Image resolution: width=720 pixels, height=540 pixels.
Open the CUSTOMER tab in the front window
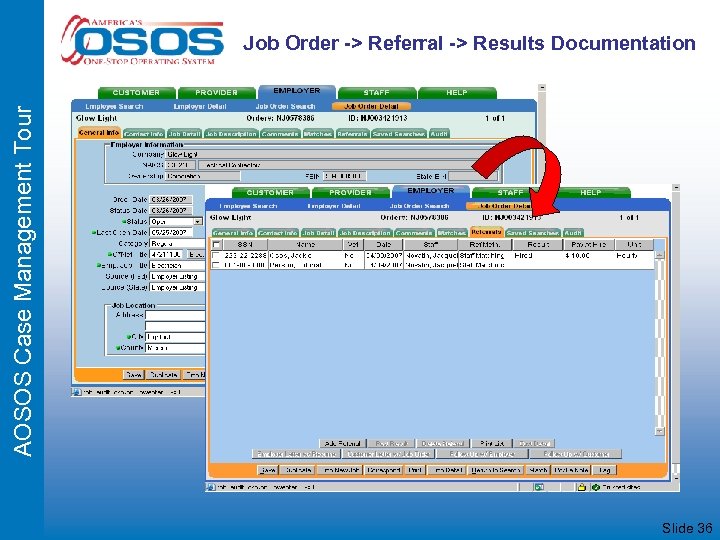tap(270, 192)
